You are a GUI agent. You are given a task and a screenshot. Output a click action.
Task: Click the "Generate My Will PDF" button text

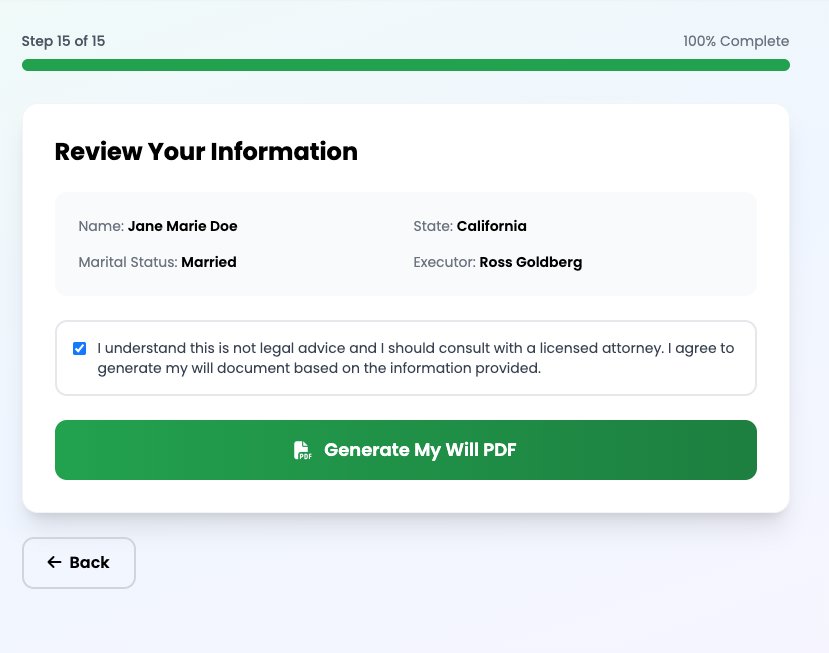420,450
